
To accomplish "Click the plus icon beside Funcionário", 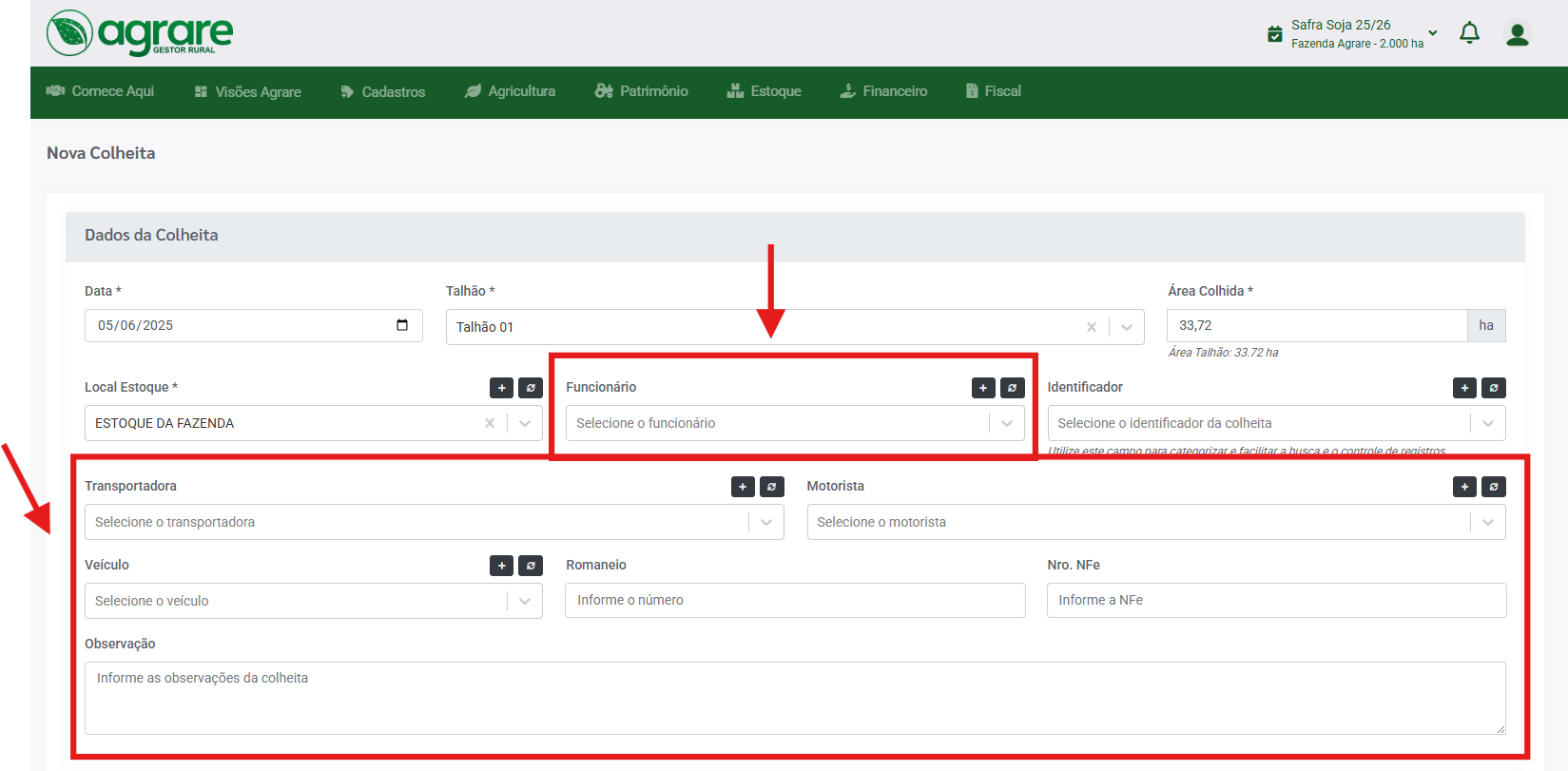I will pyautogui.click(x=983, y=388).
